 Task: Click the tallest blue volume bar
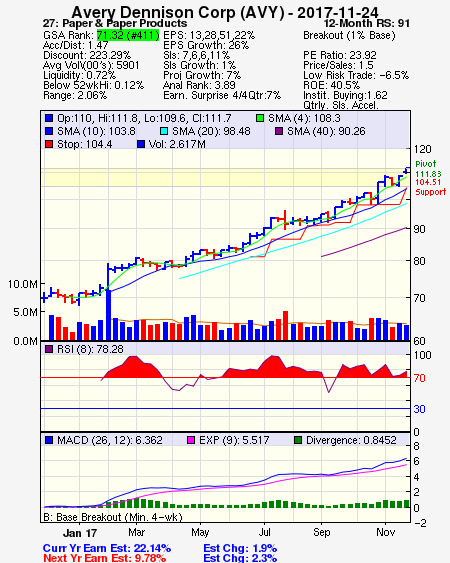(108, 314)
